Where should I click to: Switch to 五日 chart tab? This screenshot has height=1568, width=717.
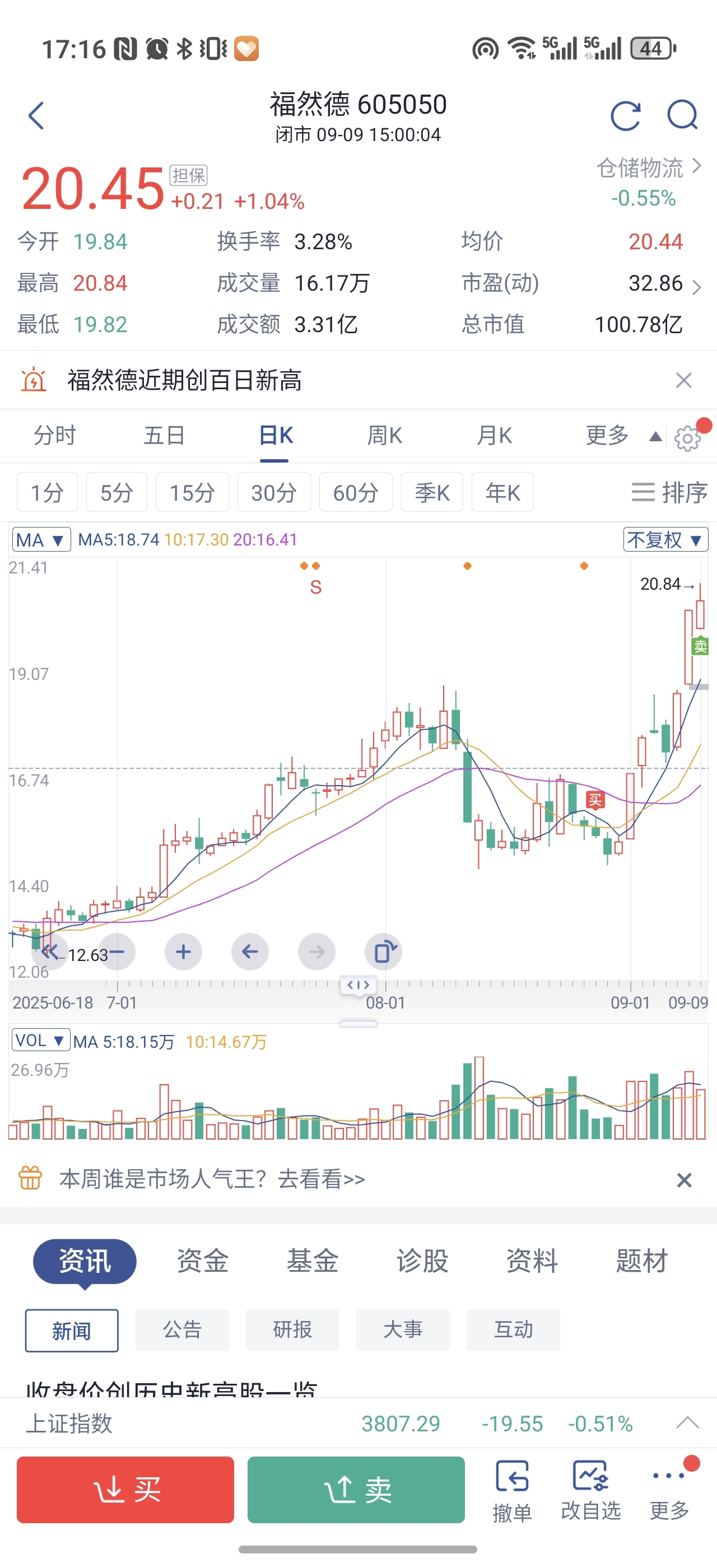(164, 436)
